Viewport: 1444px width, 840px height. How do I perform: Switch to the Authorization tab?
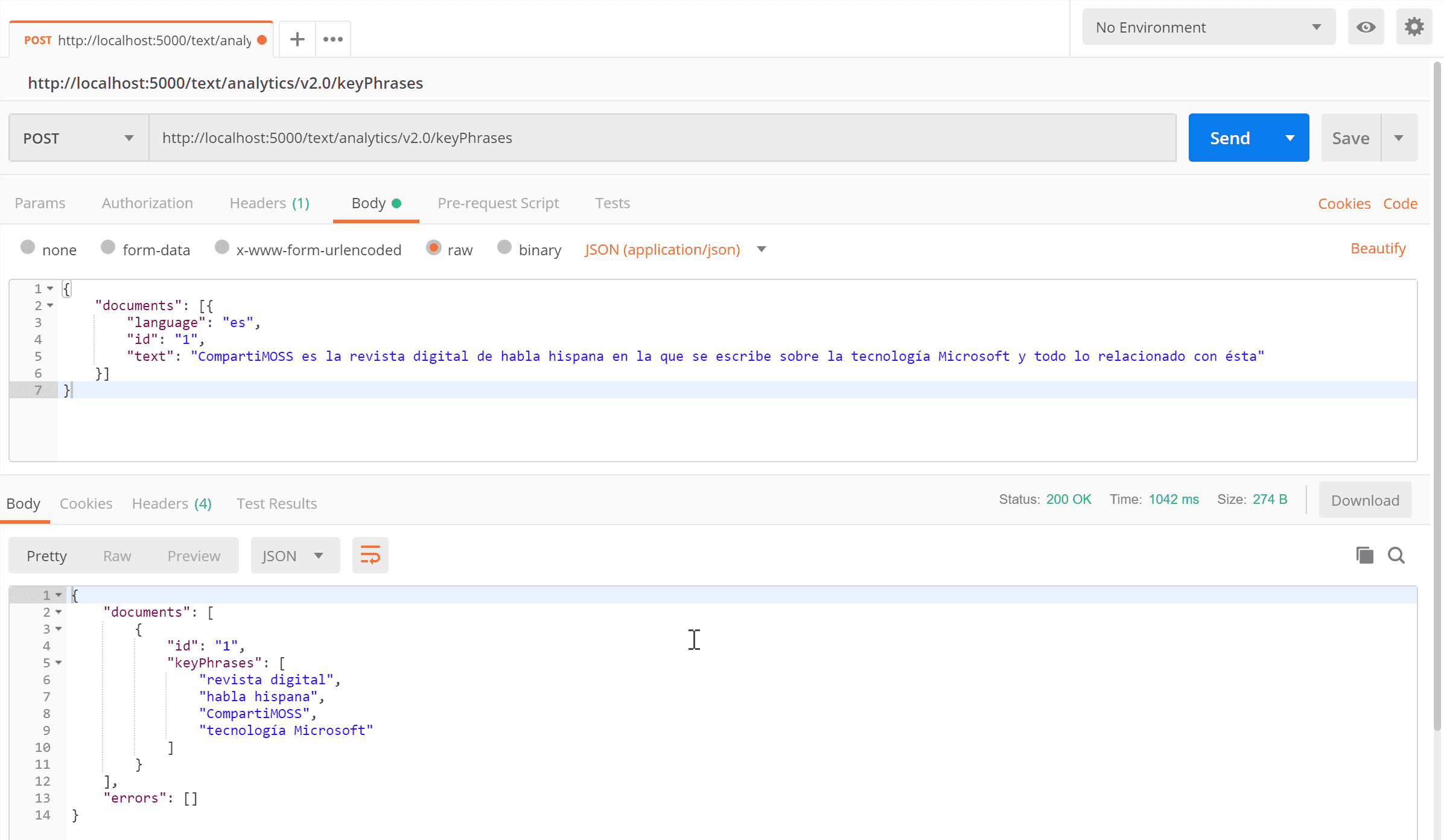click(x=147, y=203)
